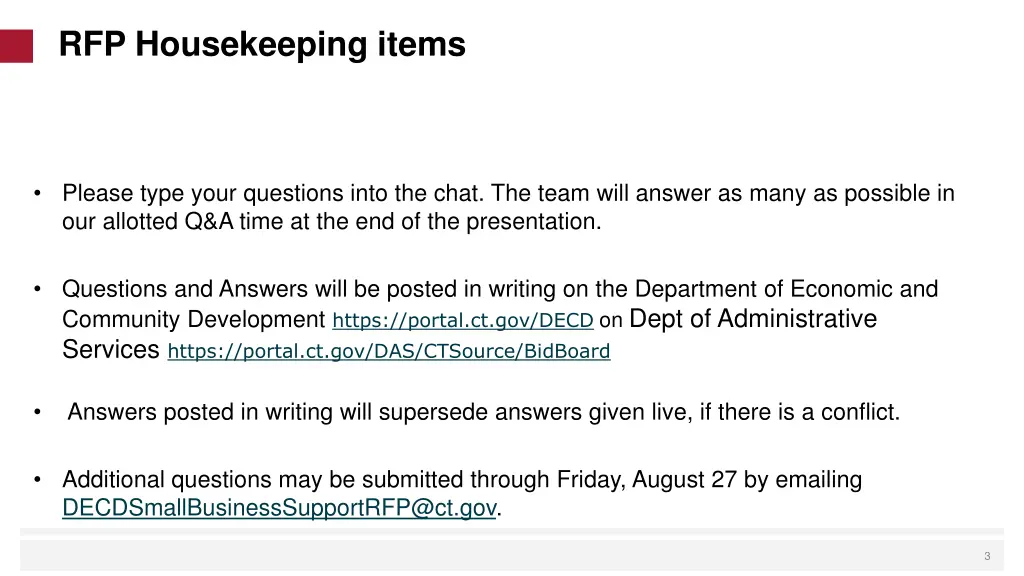Click the 'RFP Housekeeping items' slide title
The height and width of the screenshot is (576, 1024).
point(262,45)
